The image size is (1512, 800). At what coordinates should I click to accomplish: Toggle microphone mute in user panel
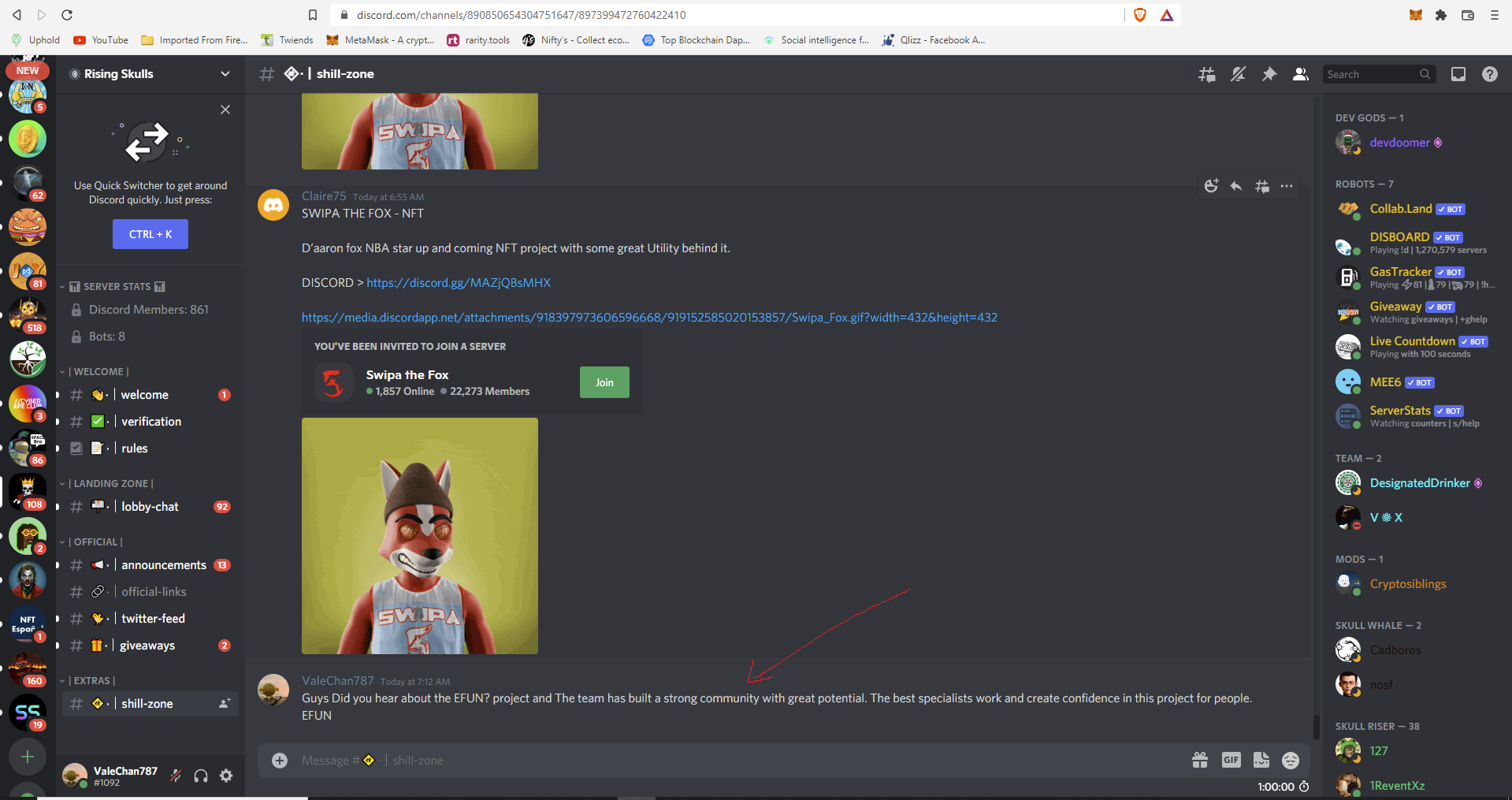click(176, 776)
